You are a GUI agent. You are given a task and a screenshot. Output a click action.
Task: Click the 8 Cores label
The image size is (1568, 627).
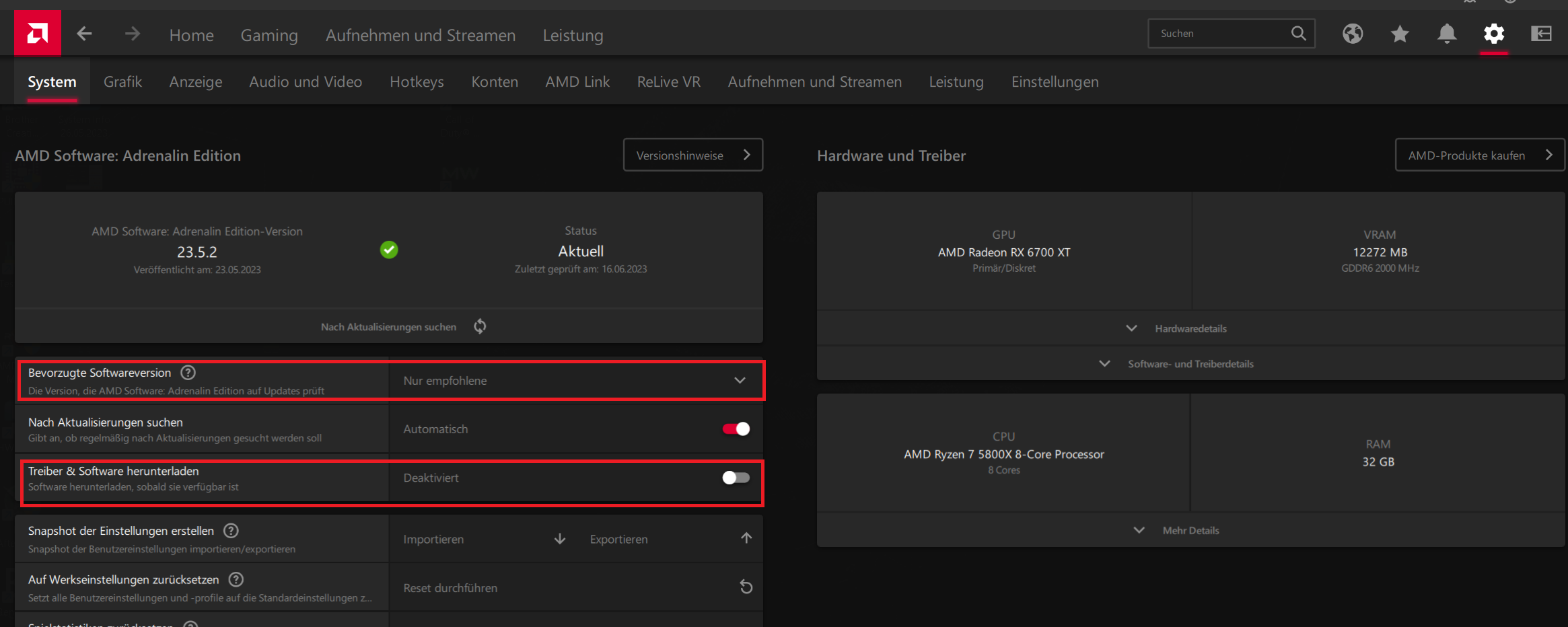(x=1004, y=470)
